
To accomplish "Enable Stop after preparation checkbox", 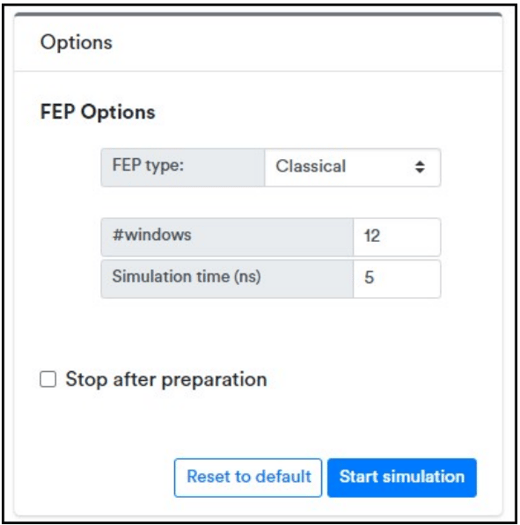I will (48, 379).
